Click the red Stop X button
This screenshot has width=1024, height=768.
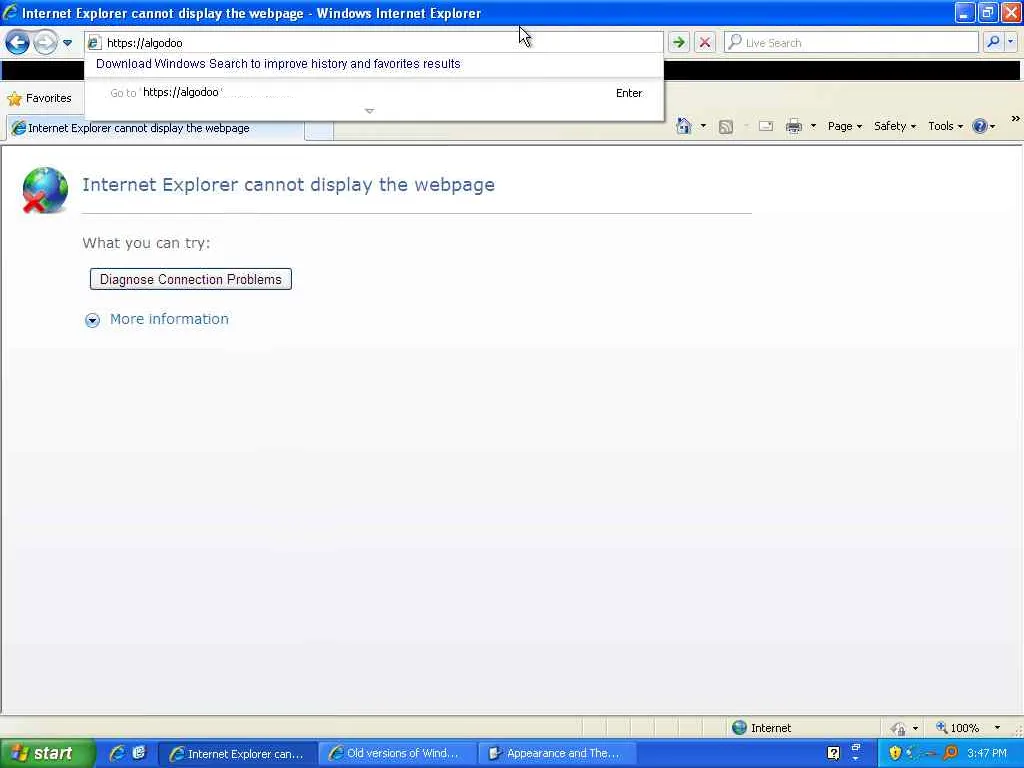click(x=705, y=43)
